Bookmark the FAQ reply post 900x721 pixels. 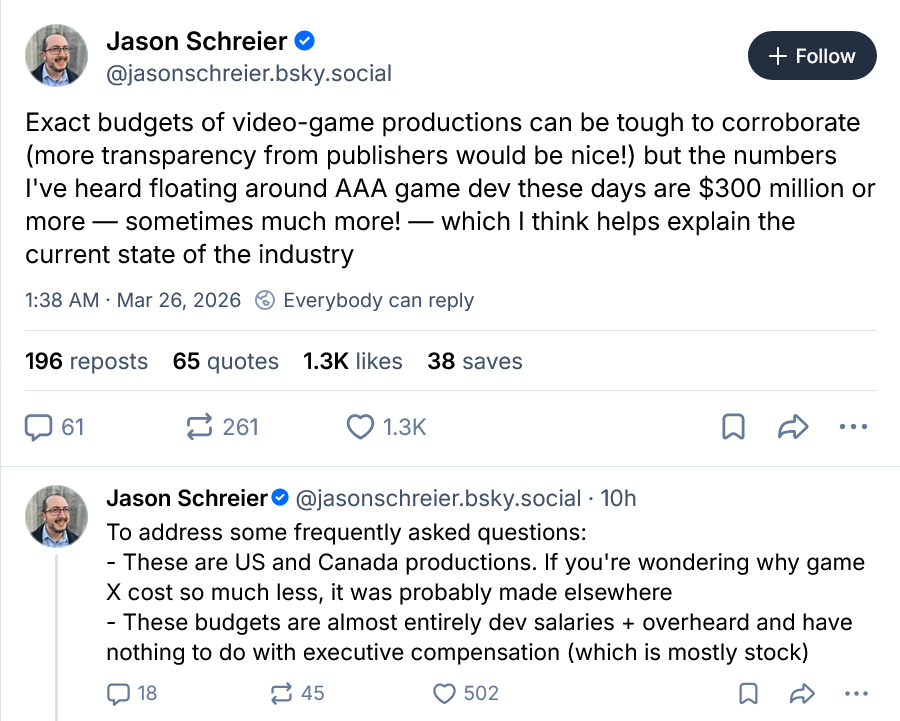(747, 692)
